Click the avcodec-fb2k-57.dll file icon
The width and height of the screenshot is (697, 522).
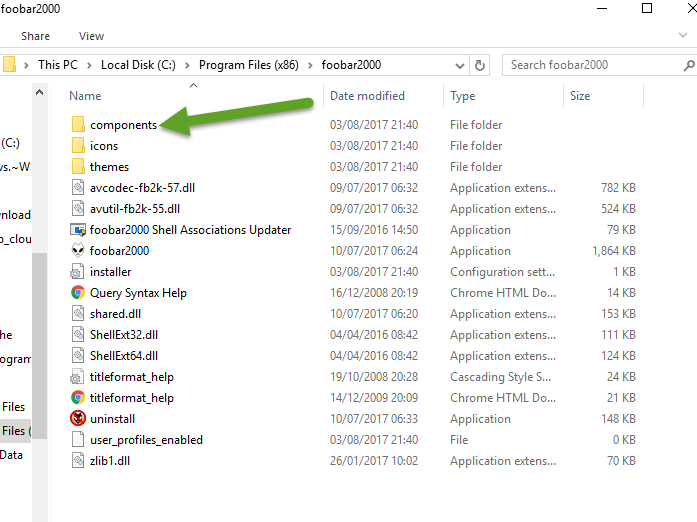tap(79, 188)
